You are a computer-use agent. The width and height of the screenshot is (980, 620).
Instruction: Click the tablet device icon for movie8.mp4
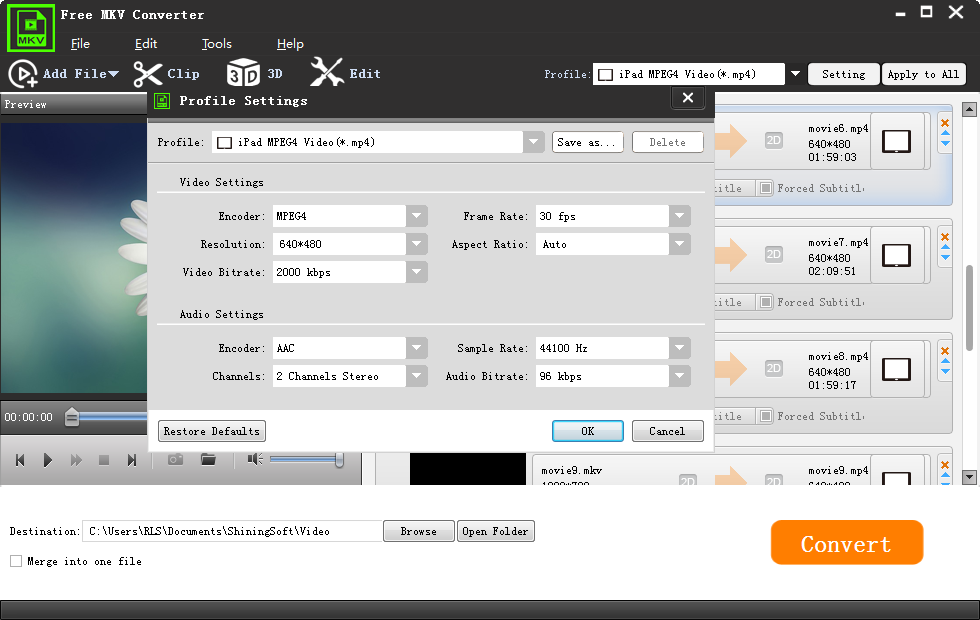(x=896, y=369)
